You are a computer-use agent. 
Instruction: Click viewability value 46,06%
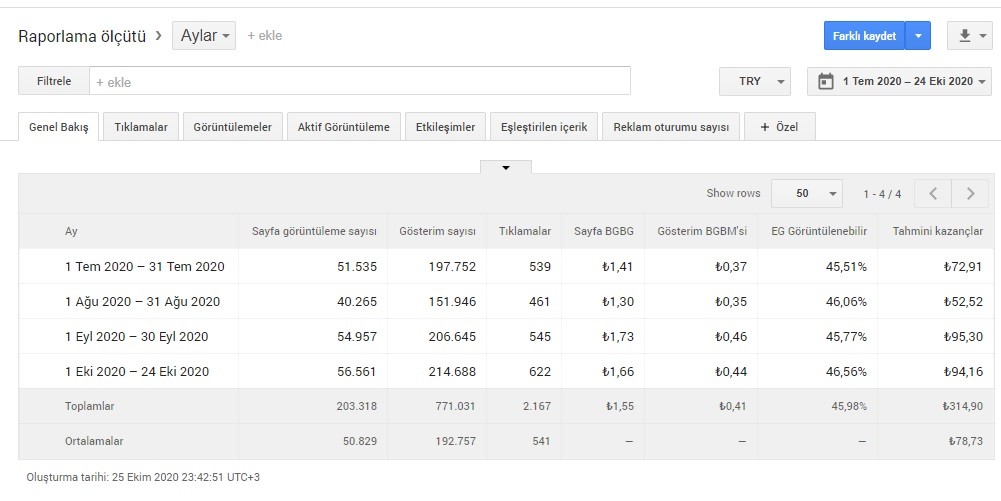pos(847,302)
